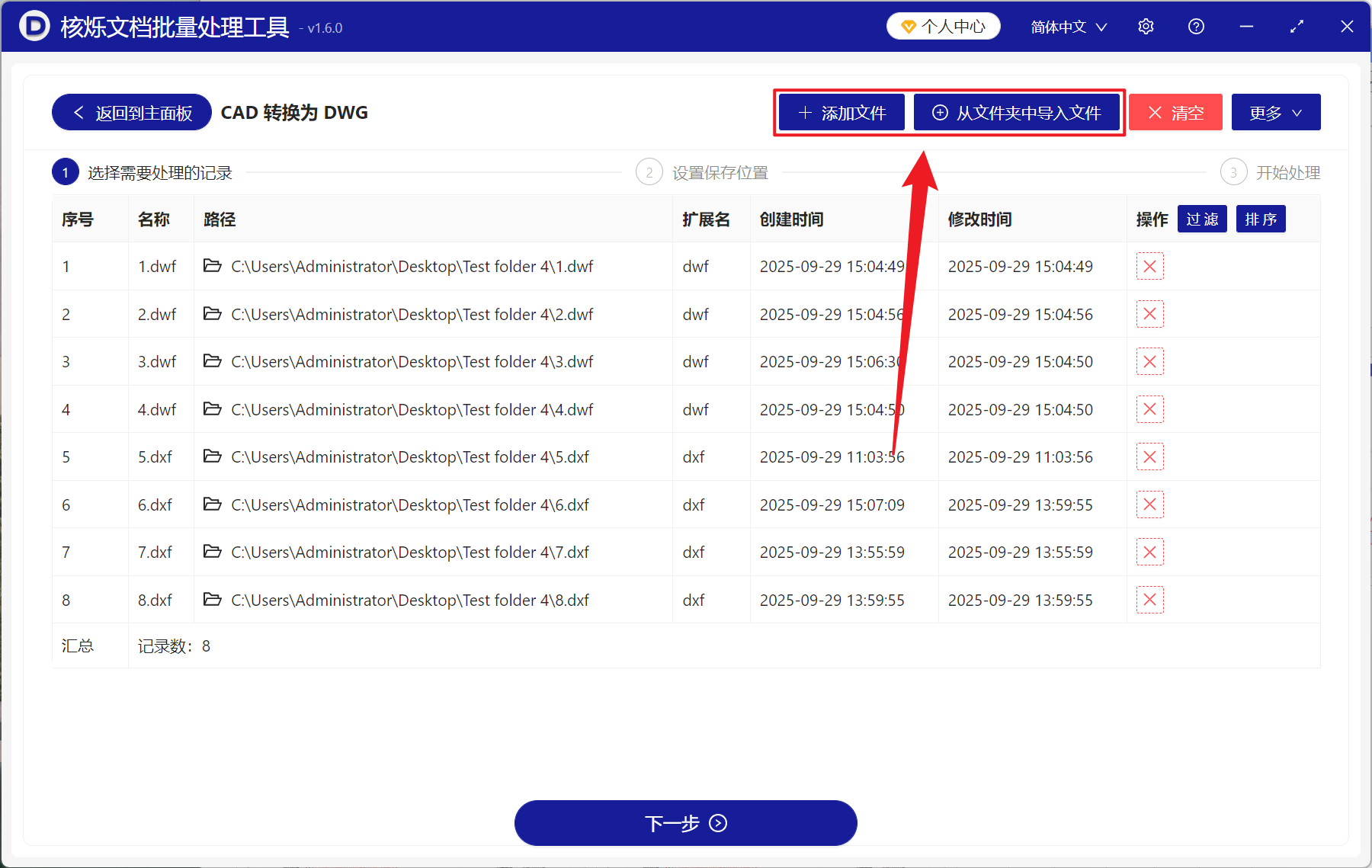Proceed by clicking 下一步
Image resolution: width=1372 pixels, height=868 pixels.
click(x=685, y=823)
